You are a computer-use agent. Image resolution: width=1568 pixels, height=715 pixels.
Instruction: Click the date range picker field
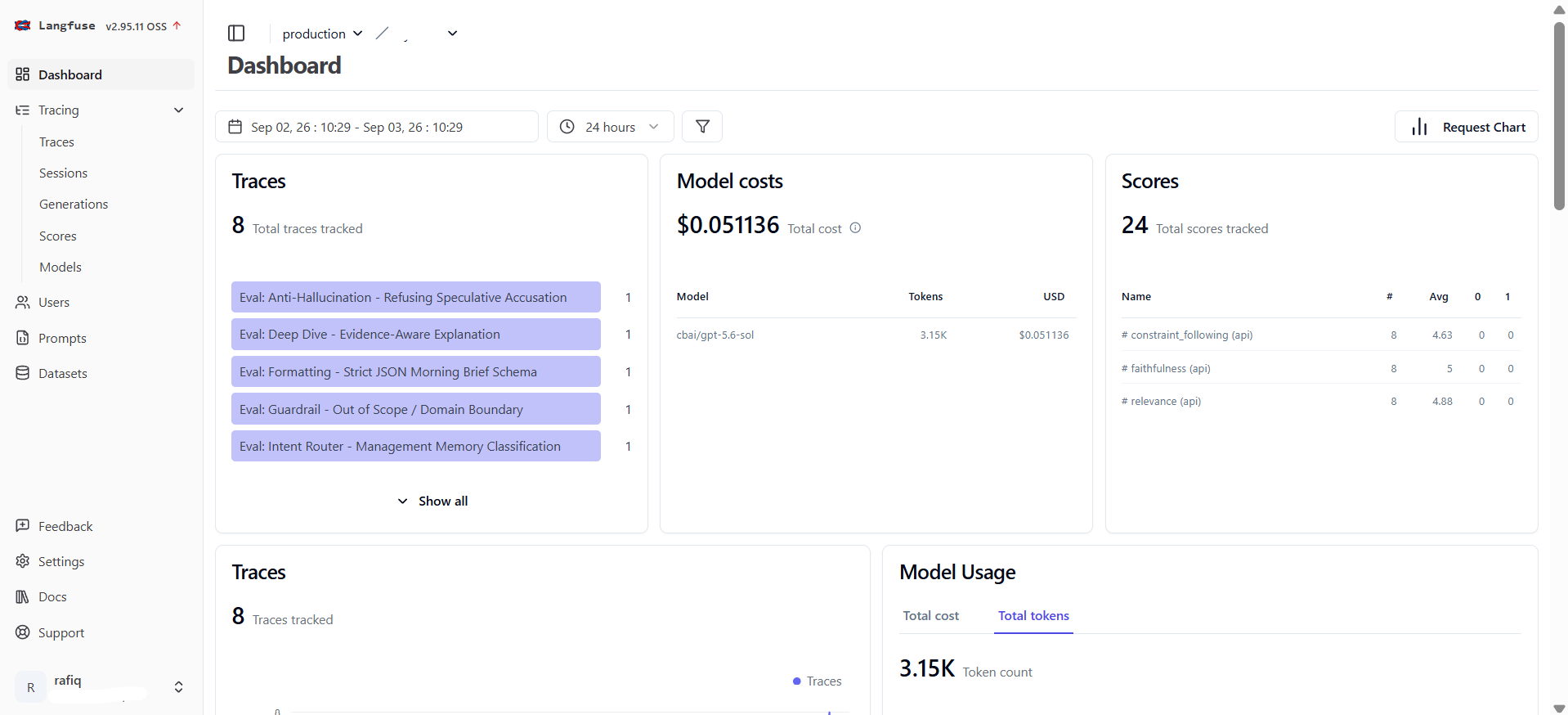click(377, 127)
